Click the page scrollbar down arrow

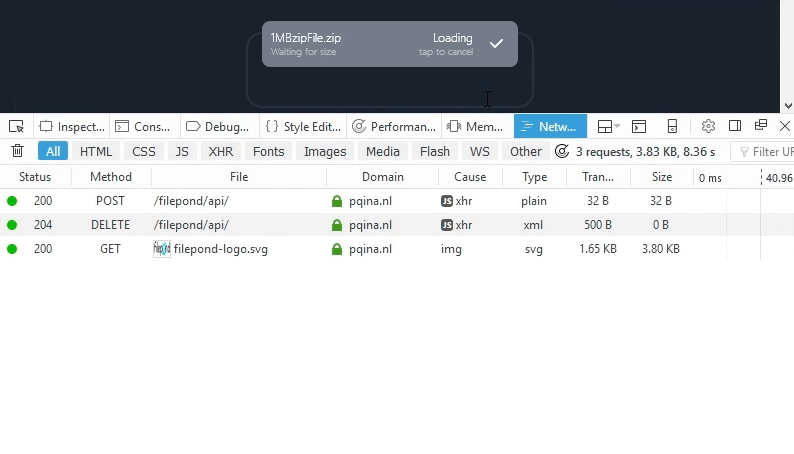(788, 106)
